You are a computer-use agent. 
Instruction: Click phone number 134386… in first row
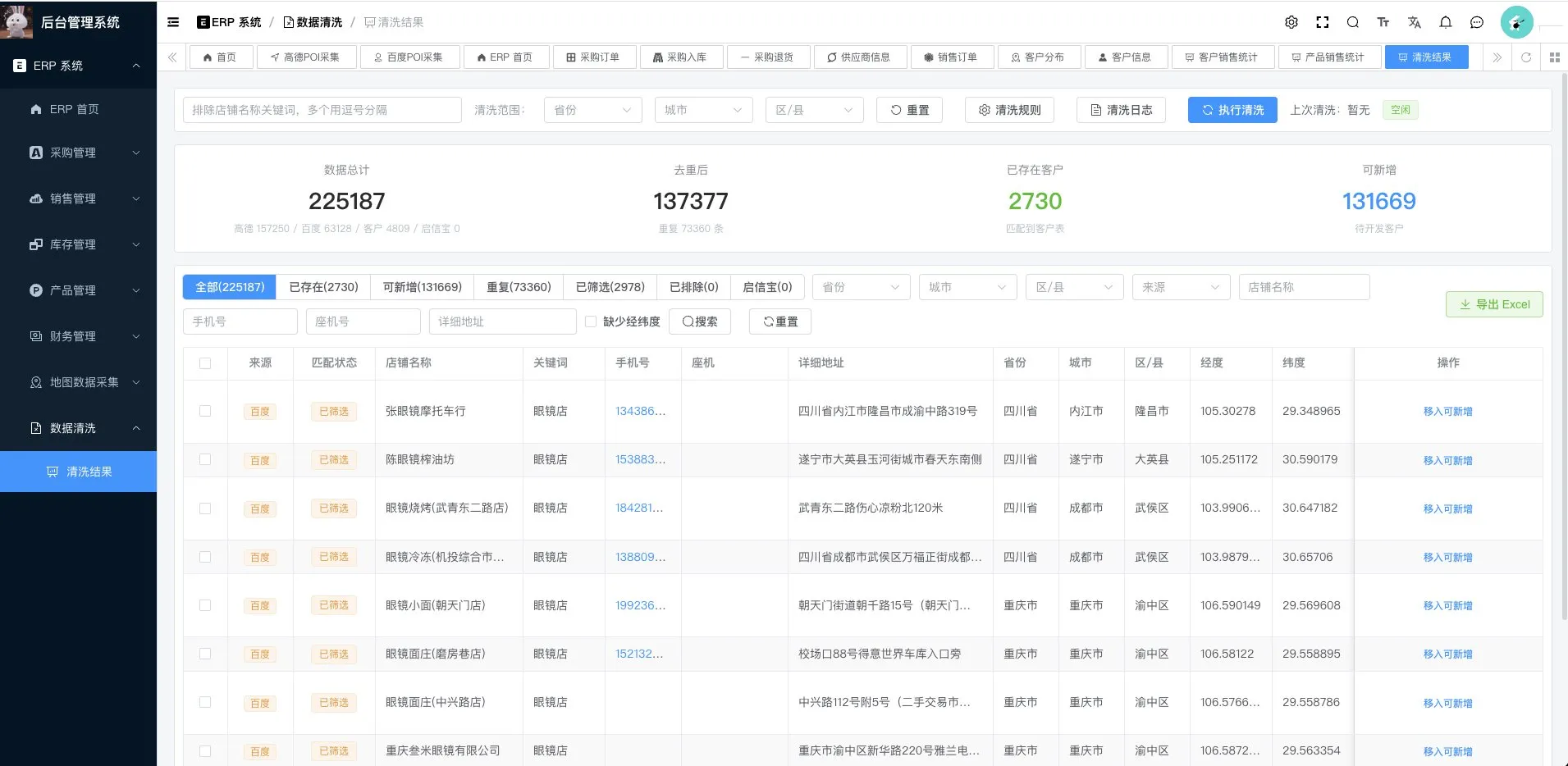[x=640, y=411]
